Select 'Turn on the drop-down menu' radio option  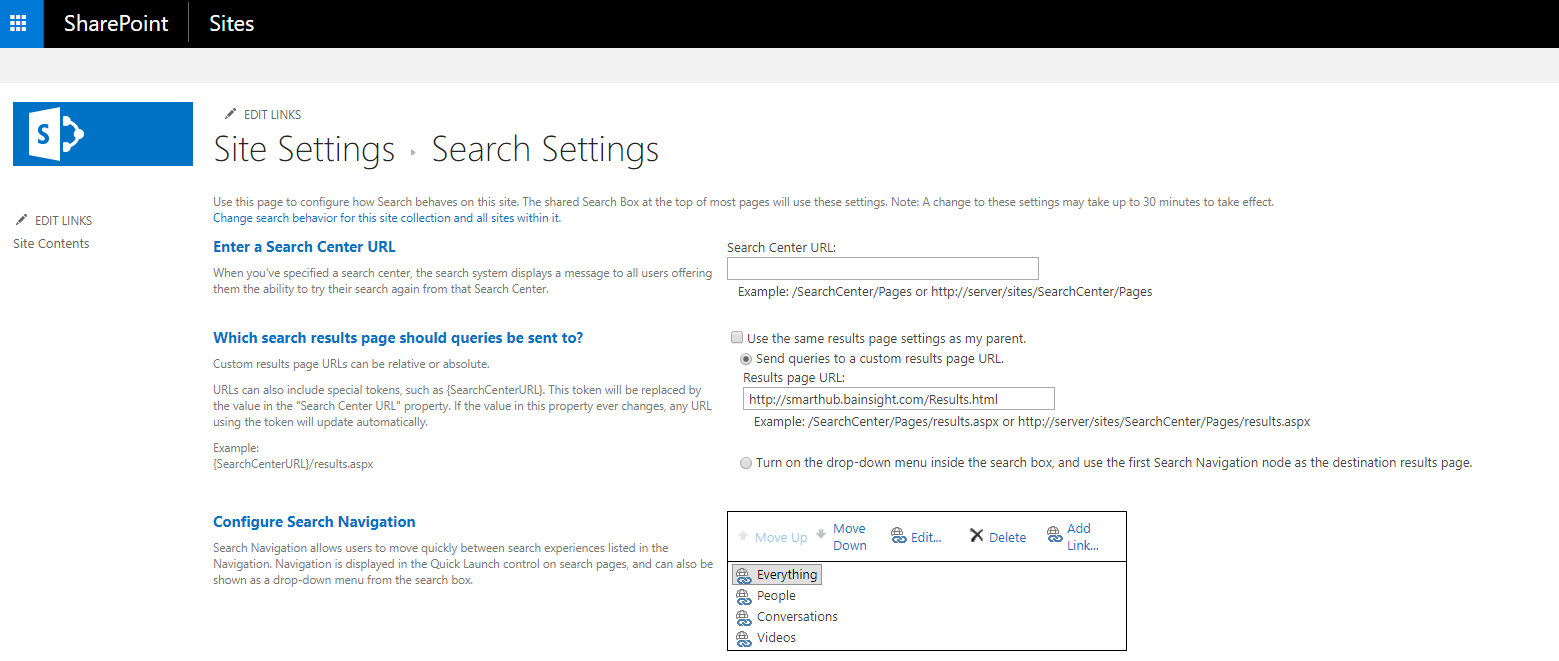click(x=746, y=463)
